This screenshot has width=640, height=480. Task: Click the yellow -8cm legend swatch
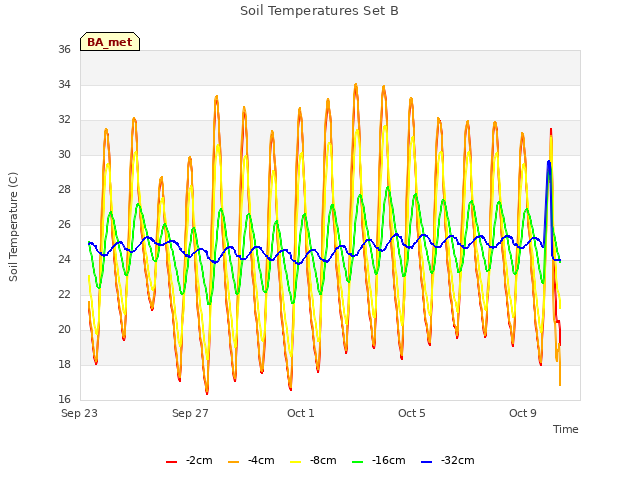point(296,462)
